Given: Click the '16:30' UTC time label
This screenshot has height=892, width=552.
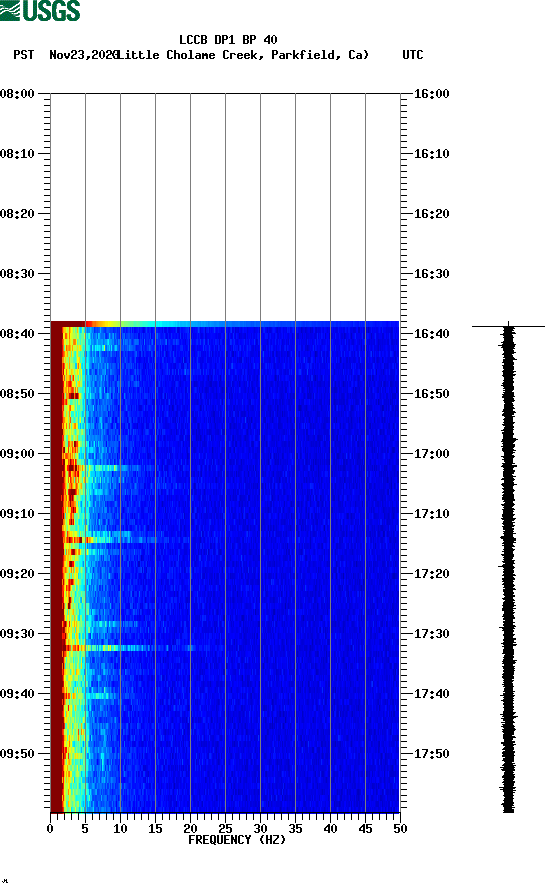Looking at the screenshot, I should [431, 274].
